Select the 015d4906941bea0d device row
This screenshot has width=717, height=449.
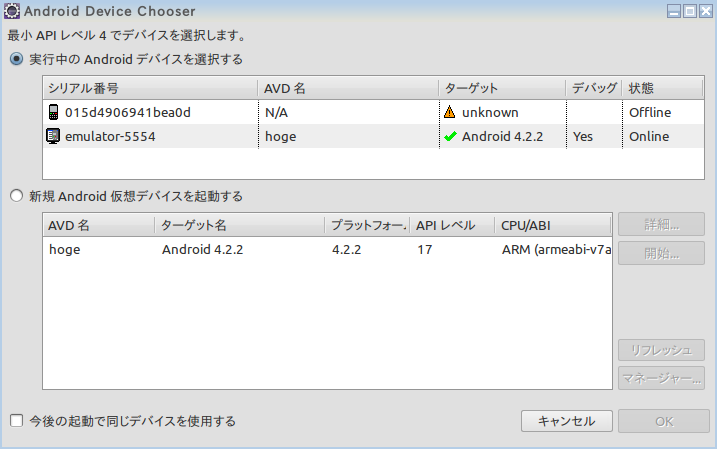[373, 112]
